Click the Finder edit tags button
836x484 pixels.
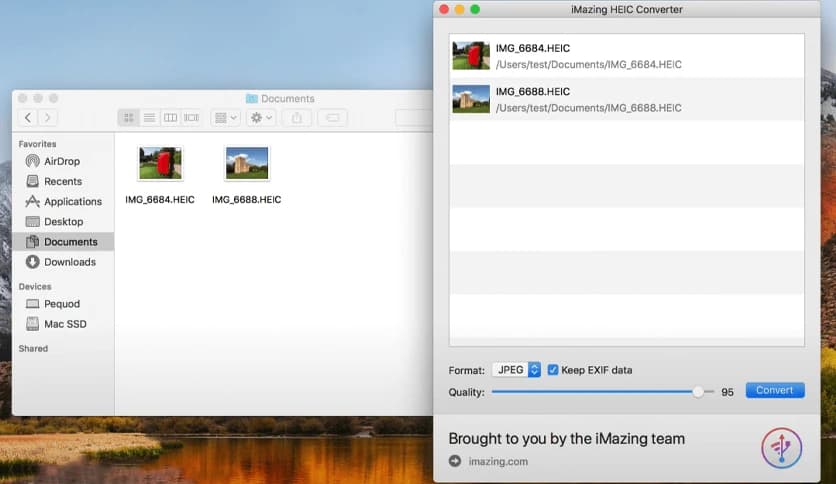pos(333,117)
